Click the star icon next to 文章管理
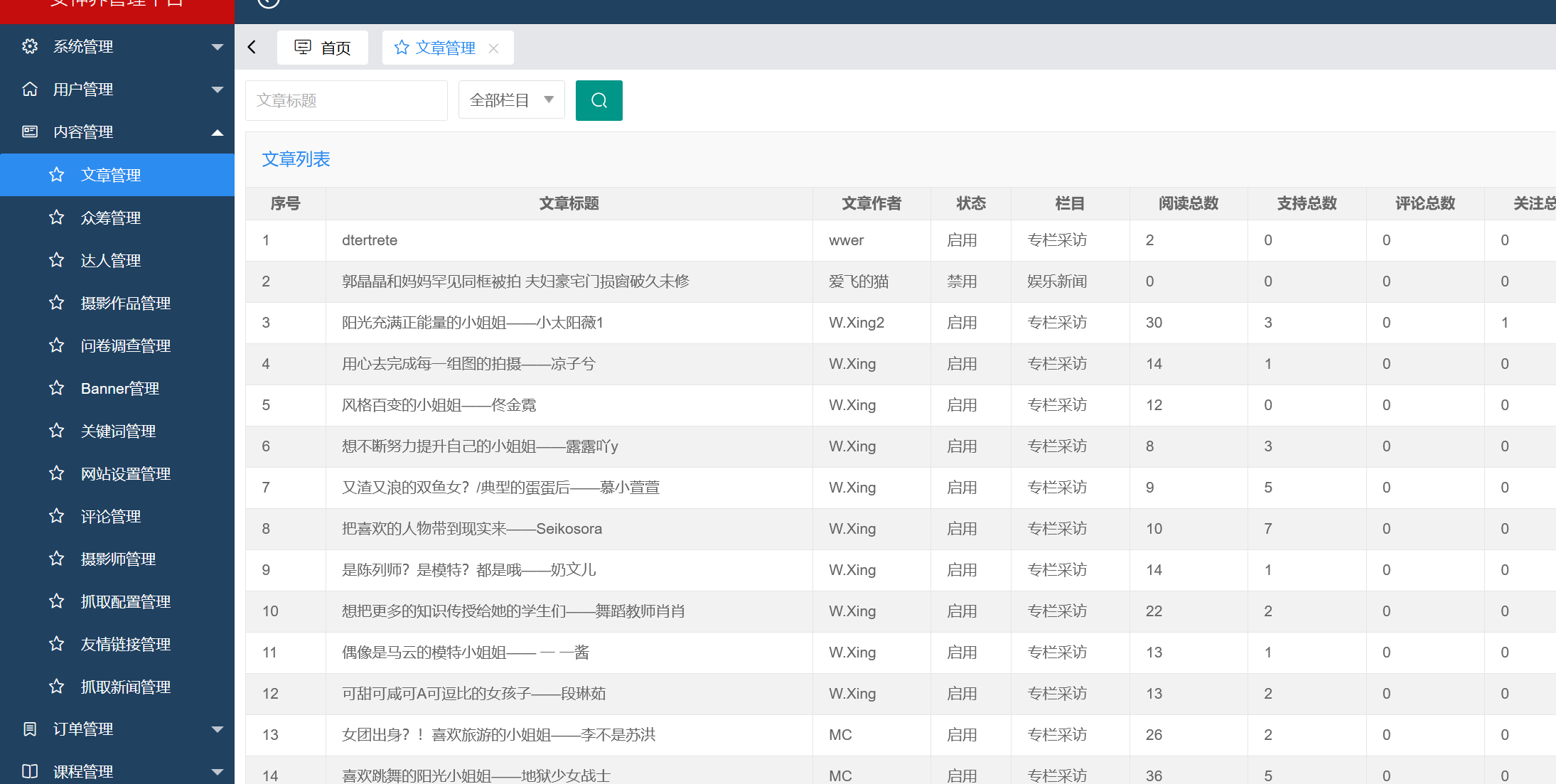 (57, 175)
